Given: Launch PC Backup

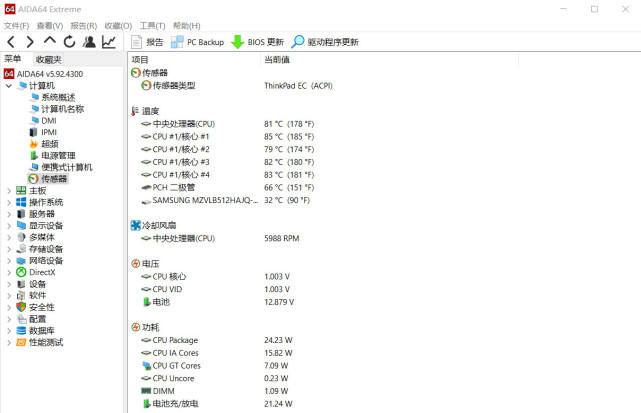Looking at the screenshot, I should [197, 42].
